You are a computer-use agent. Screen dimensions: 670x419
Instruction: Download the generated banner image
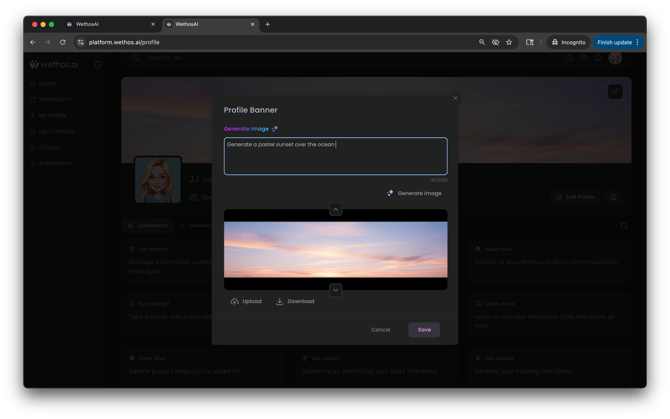coord(295,301)
